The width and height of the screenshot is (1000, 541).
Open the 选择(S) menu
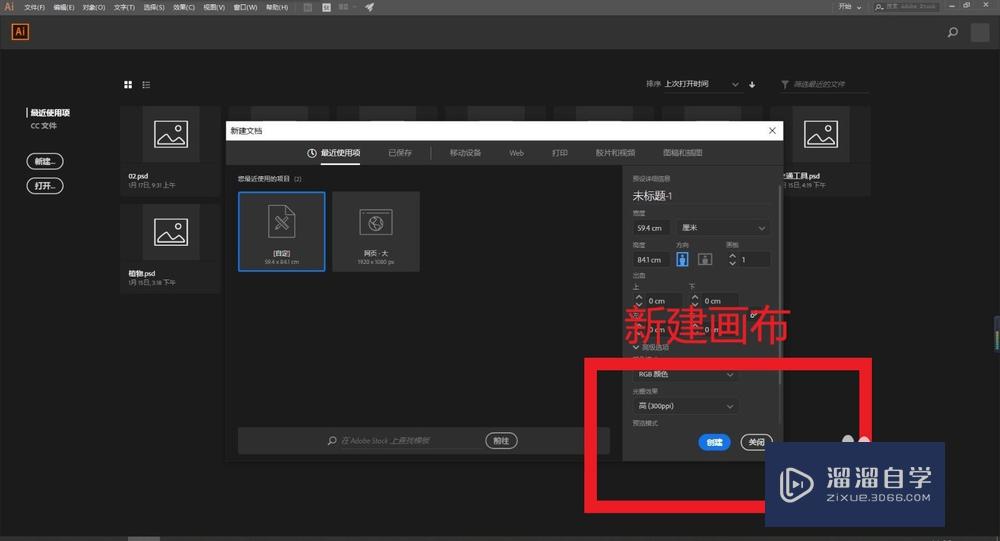coord(154,7)
